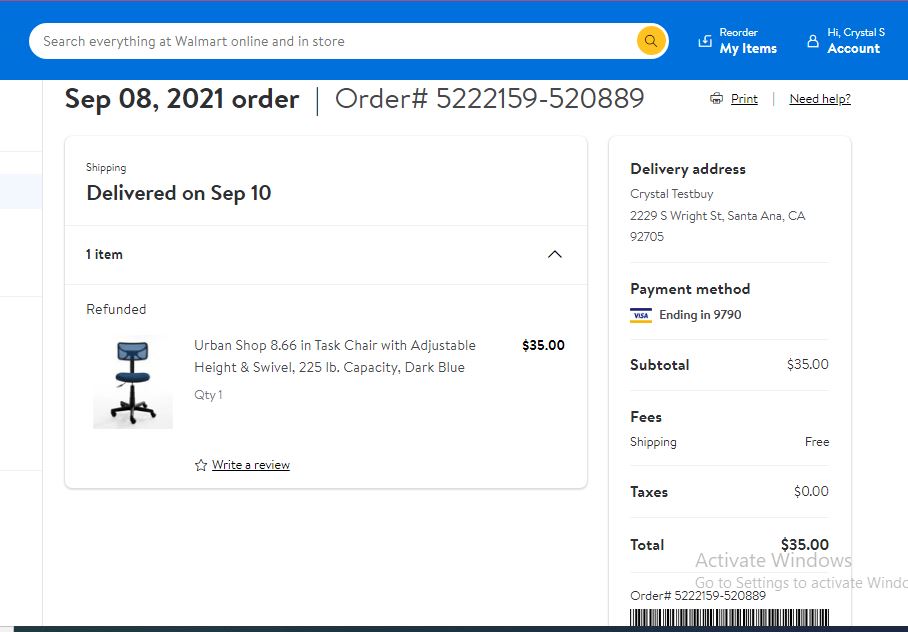
Task: Open the Urban Shop Task Chair product title
Action: pos(335,356)
